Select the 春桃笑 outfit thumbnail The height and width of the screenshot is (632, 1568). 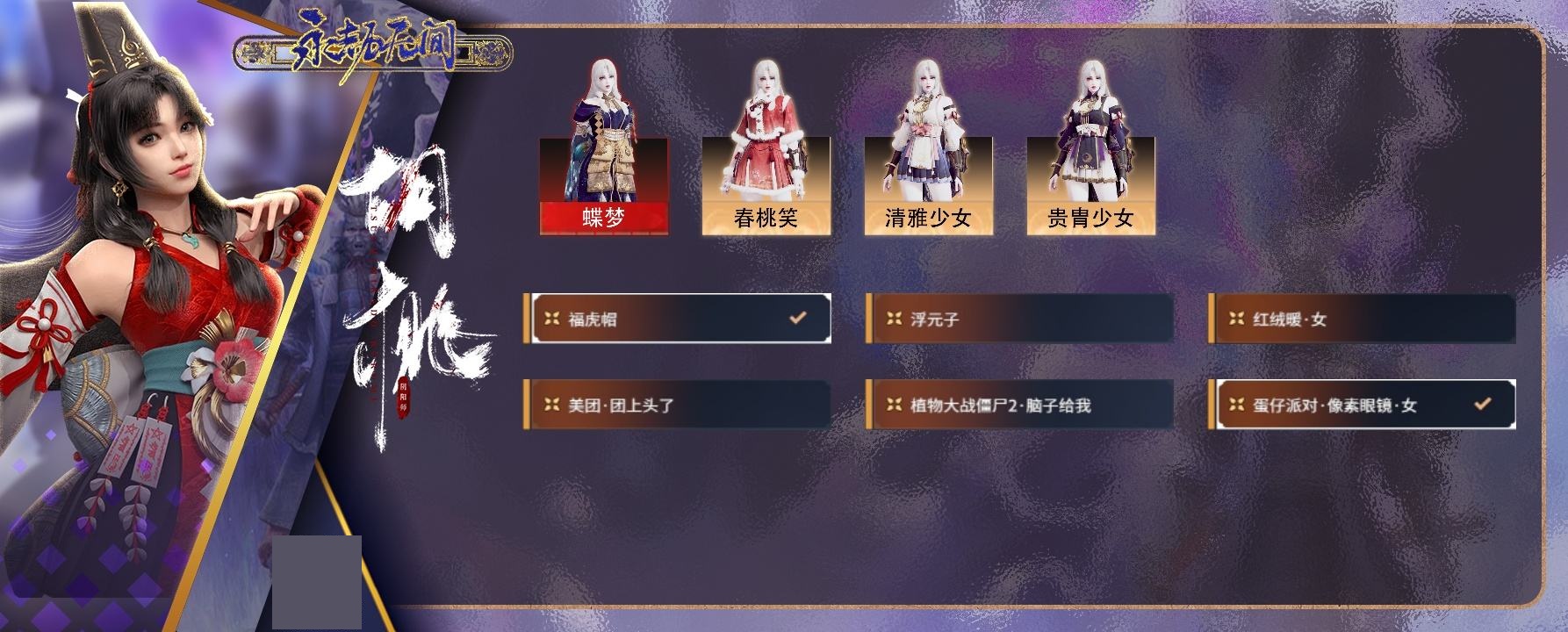point(766,186)
